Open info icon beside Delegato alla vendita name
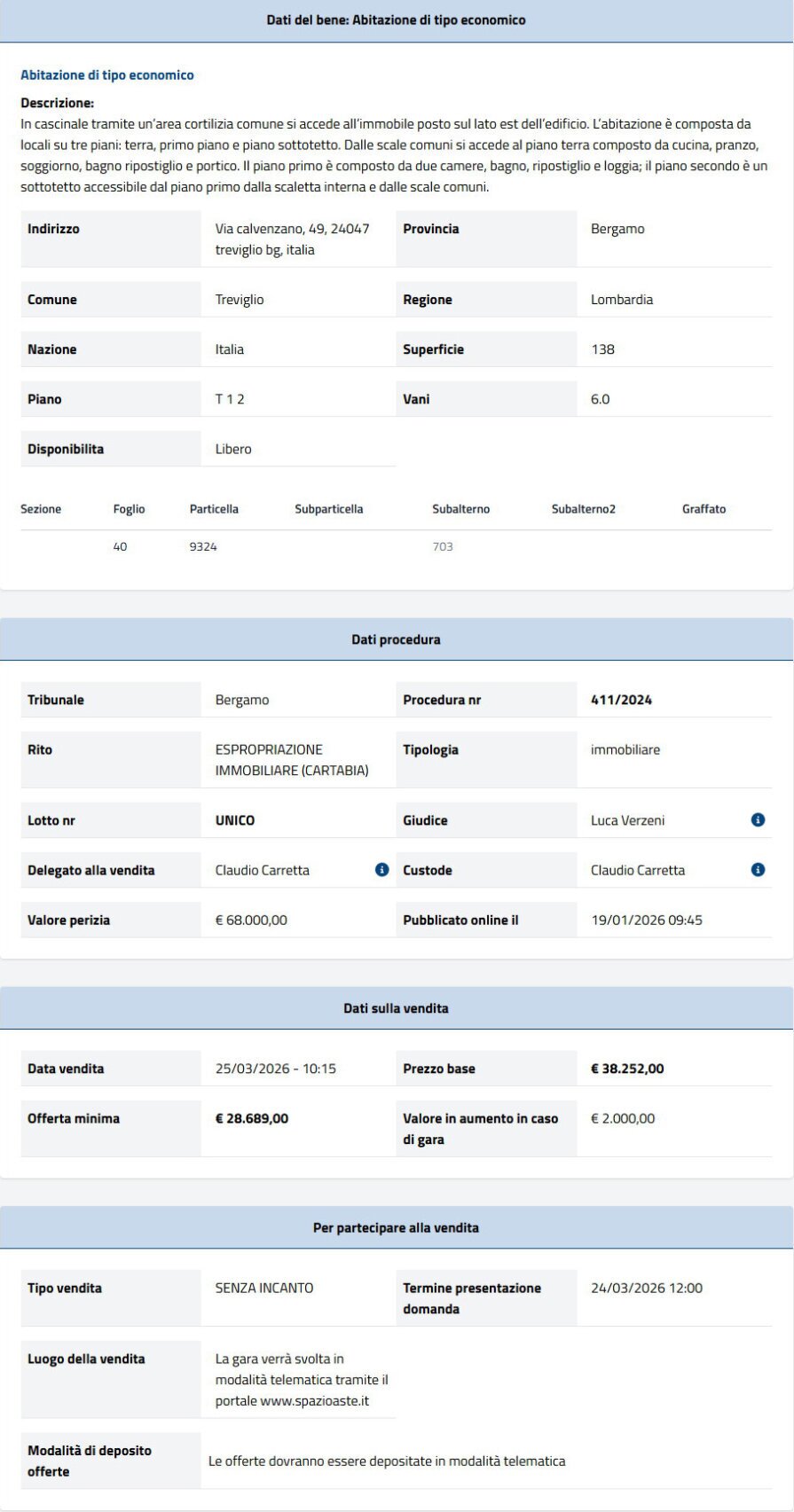 381,870
